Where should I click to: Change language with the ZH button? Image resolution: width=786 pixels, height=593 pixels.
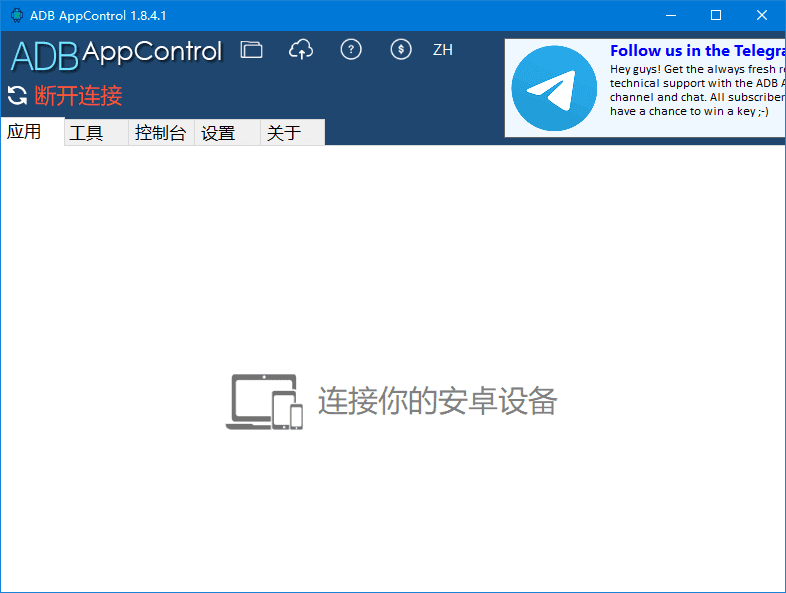[x=443, y=50]
